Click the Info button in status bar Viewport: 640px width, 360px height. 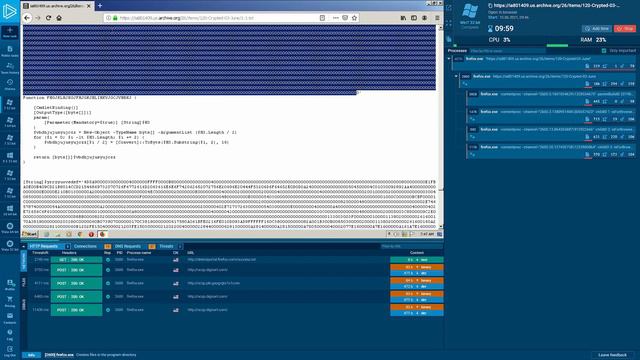[31, 355]
